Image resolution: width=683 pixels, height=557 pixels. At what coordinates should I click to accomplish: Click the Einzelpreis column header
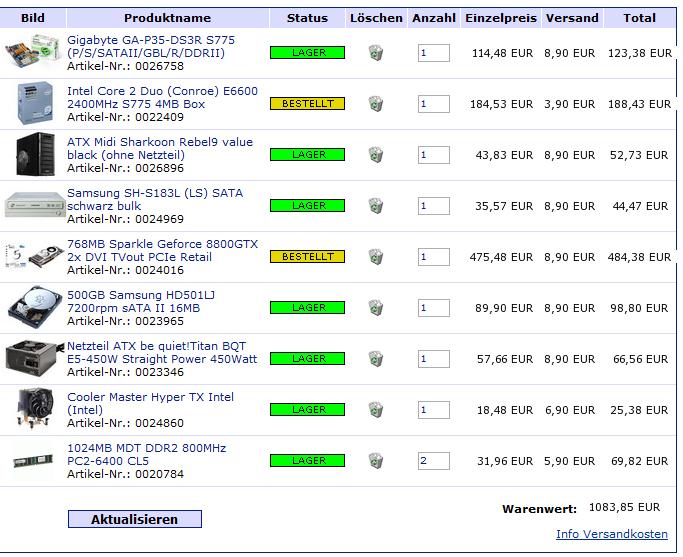pos(501,18)
